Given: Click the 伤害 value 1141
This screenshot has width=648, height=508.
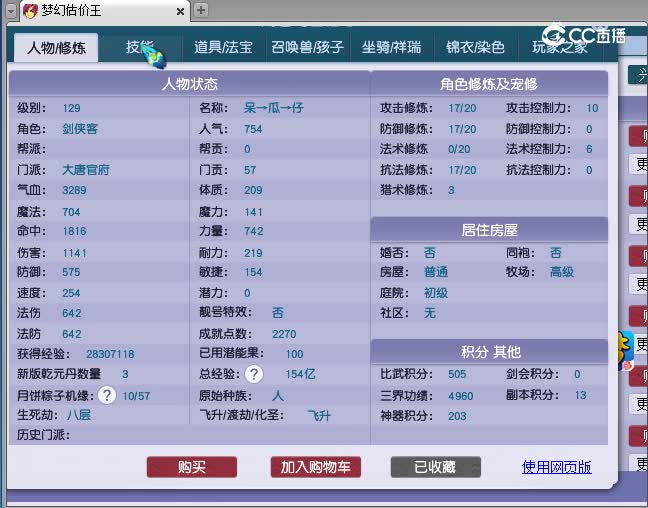Looking at the screenshot, I should pyautogui.click(x=74, y=253).
